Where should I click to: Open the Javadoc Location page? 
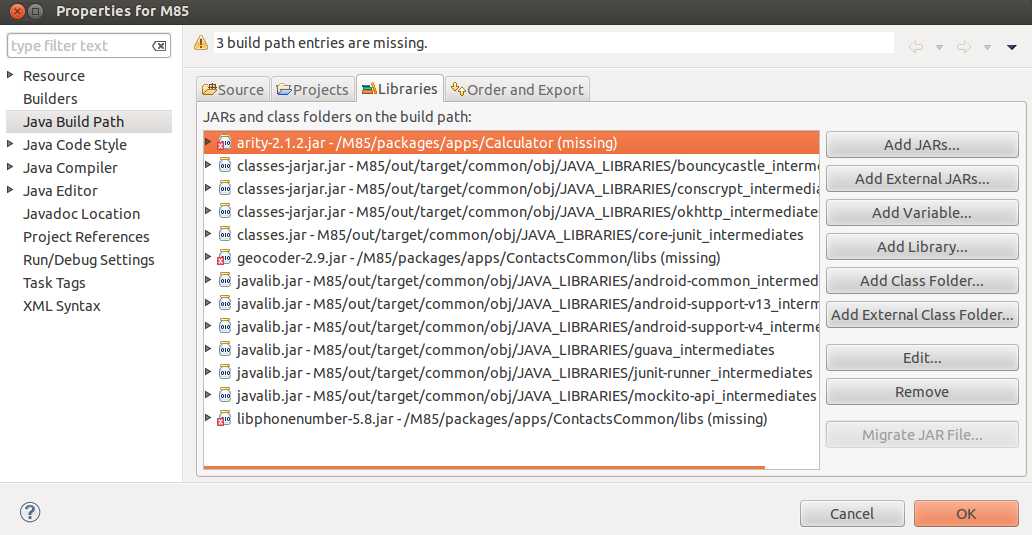(82, 214)
